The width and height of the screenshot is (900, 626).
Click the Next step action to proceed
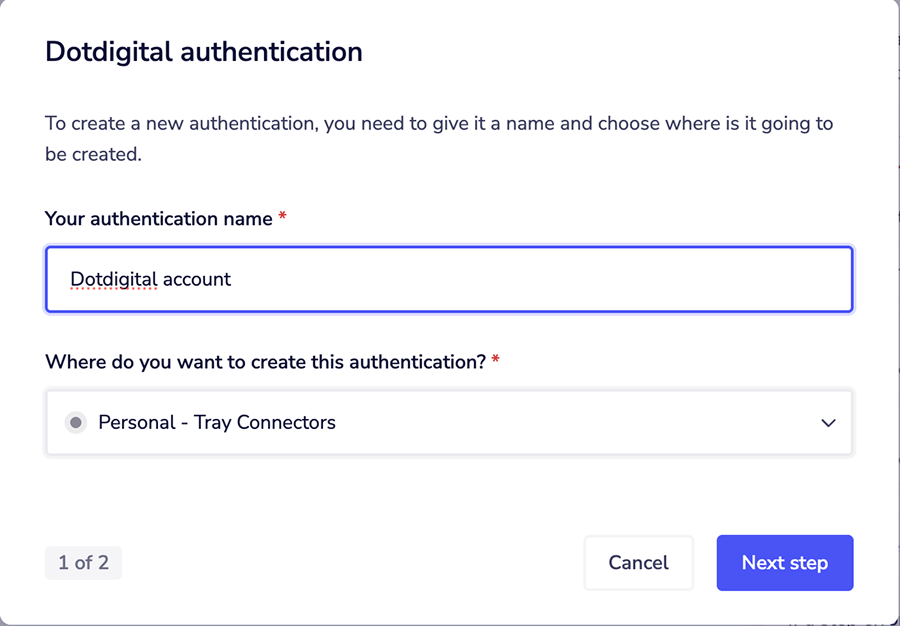(x=785, y=563)
